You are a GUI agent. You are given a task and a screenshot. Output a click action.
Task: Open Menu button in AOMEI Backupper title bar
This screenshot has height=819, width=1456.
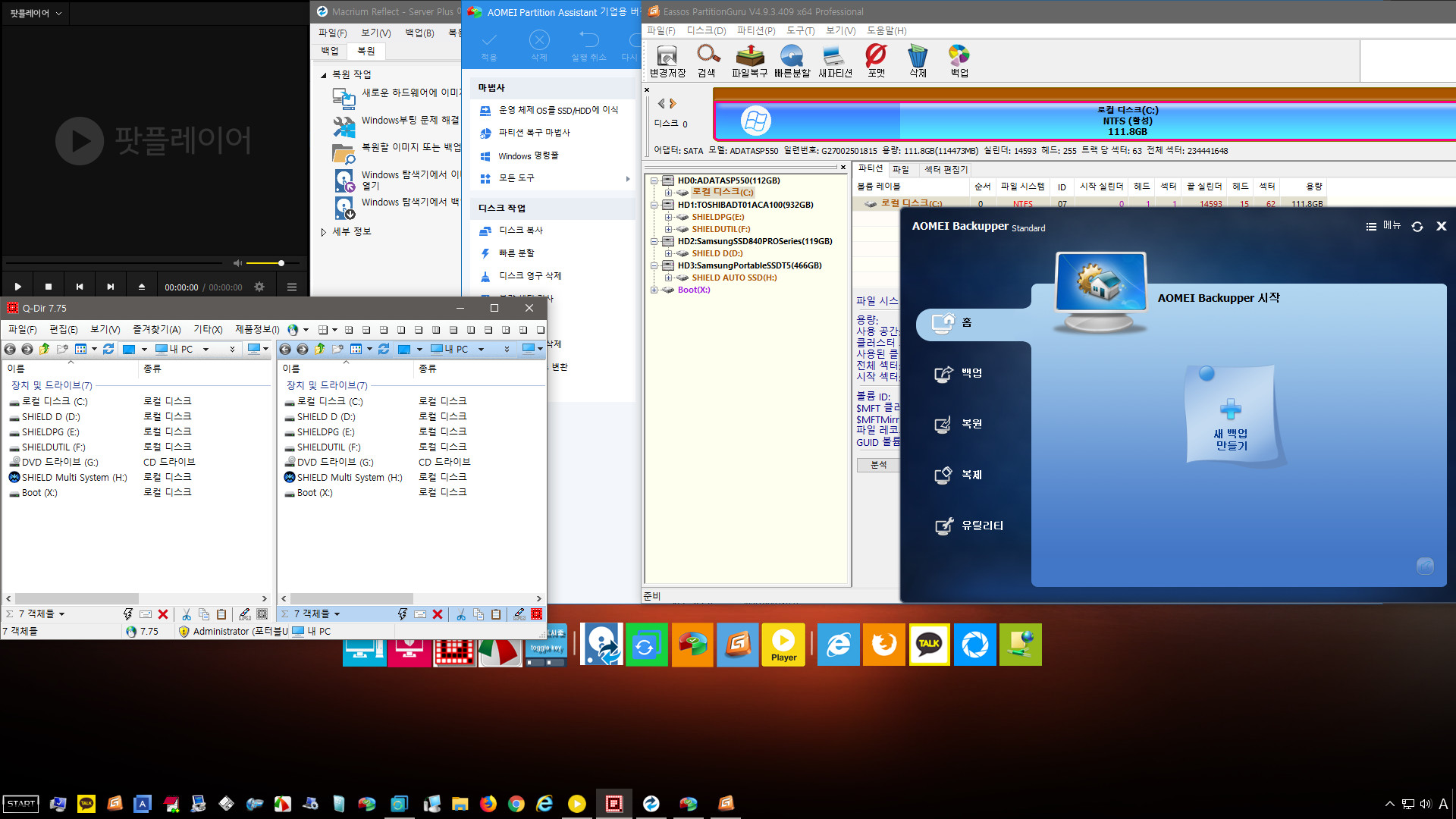(1383, 226)
